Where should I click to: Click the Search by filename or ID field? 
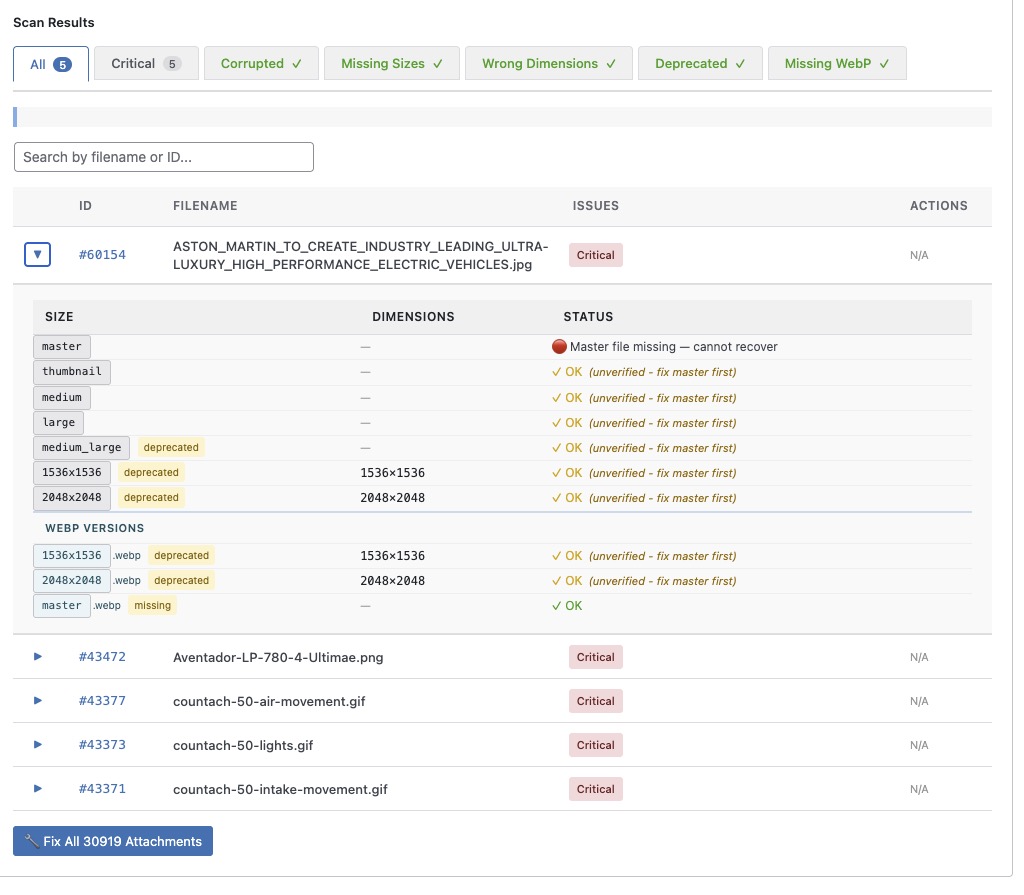tap(164, 157)
